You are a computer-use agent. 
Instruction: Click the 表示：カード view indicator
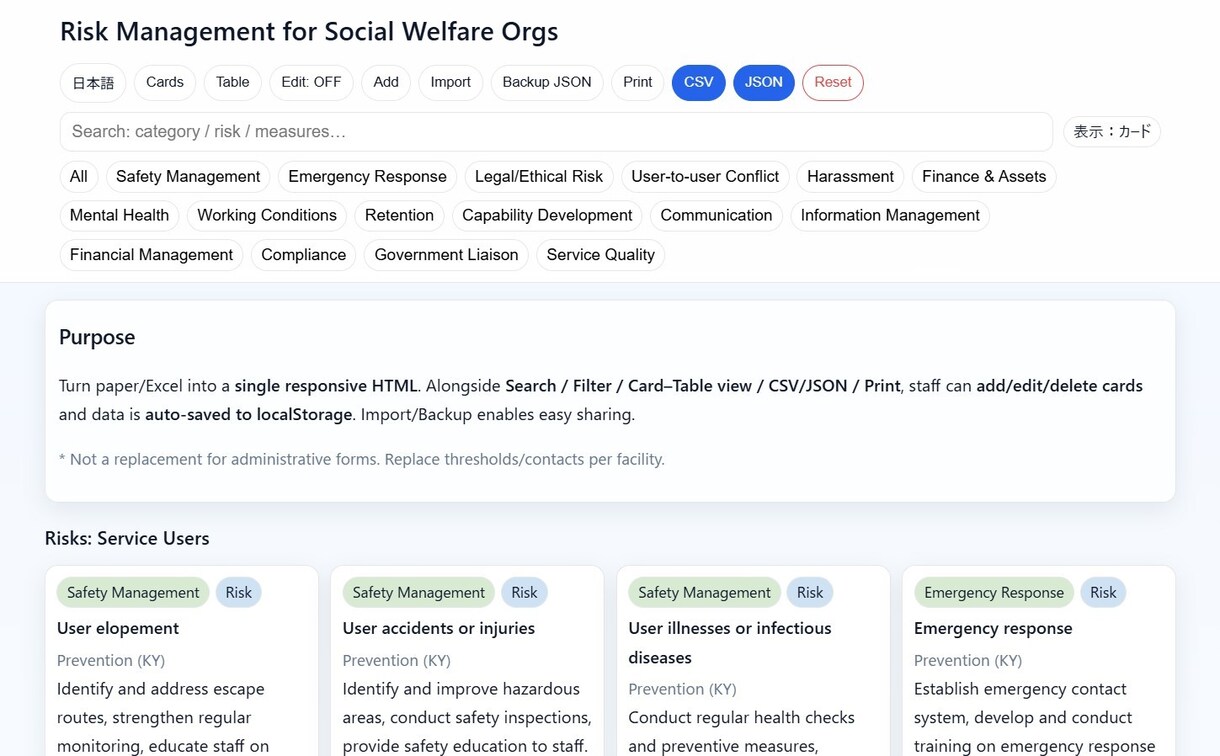[1112, 132]
